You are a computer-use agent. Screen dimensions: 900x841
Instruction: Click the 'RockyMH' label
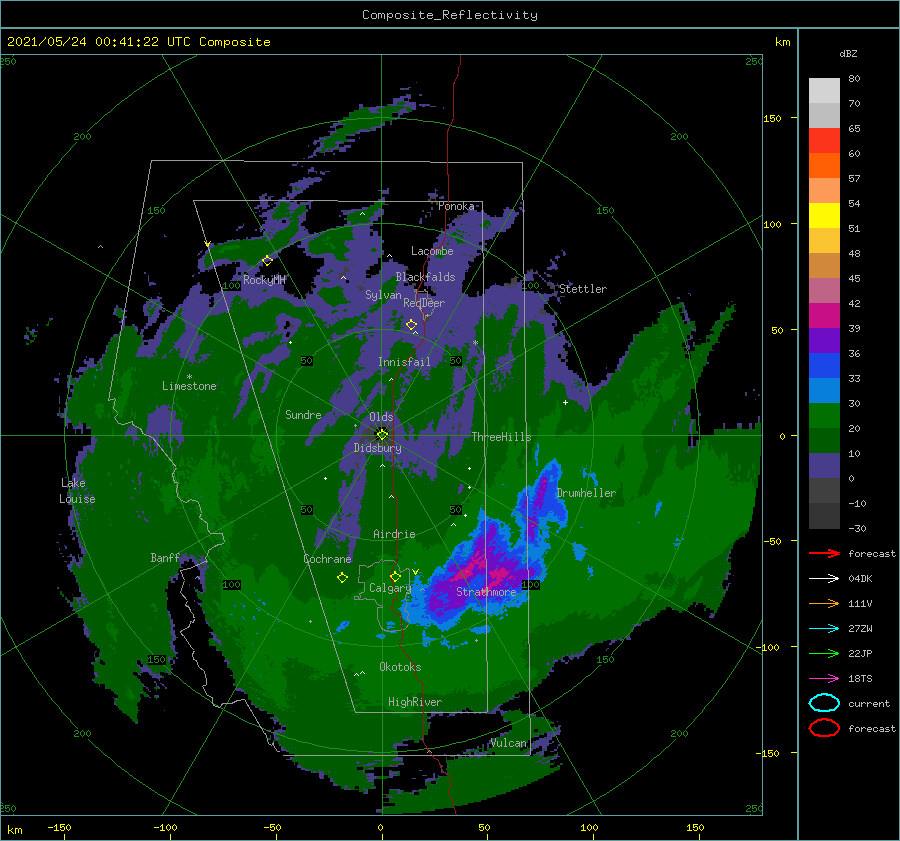pyautogui.click(x=264, y=280)
